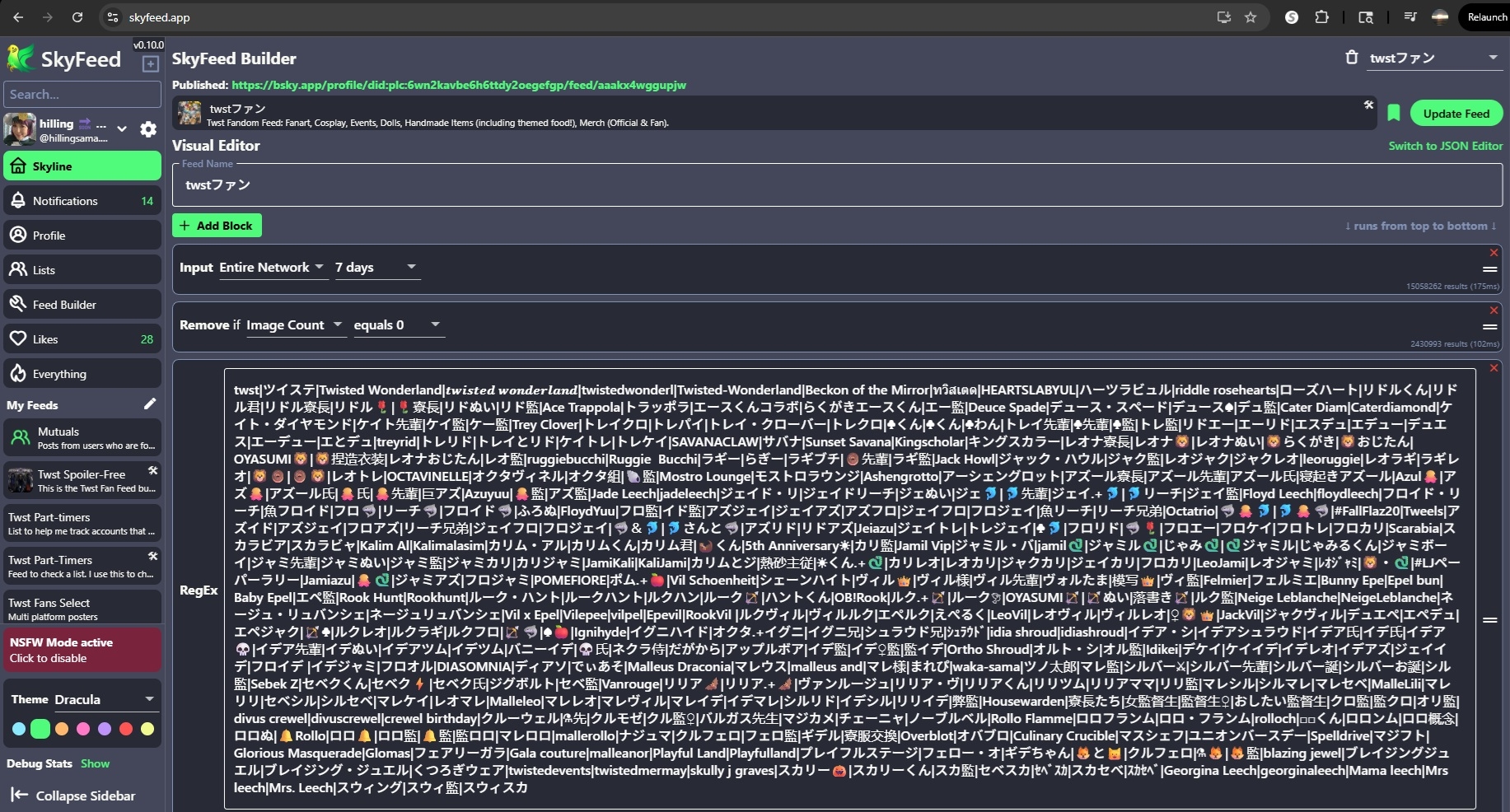The image size is (1510, 812).
Task: Click drag handle on Remove block
Action: point(1489,327)
